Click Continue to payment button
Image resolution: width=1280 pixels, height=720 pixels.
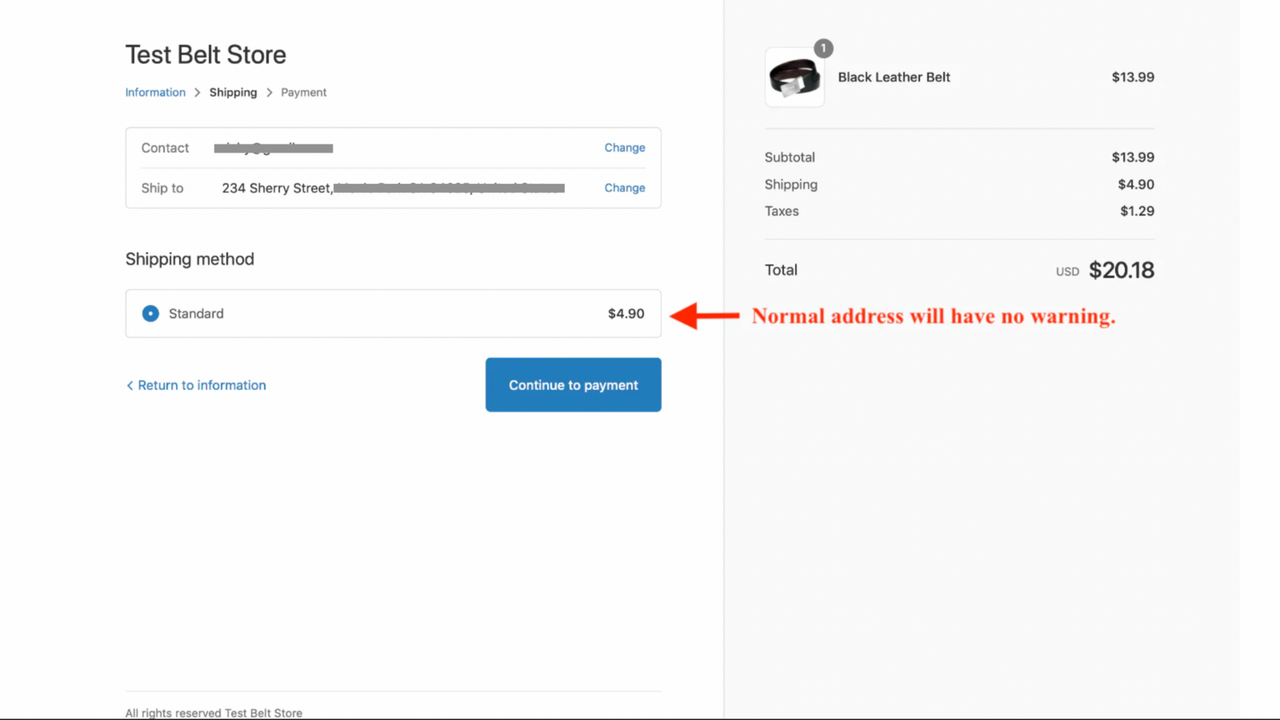573,385
